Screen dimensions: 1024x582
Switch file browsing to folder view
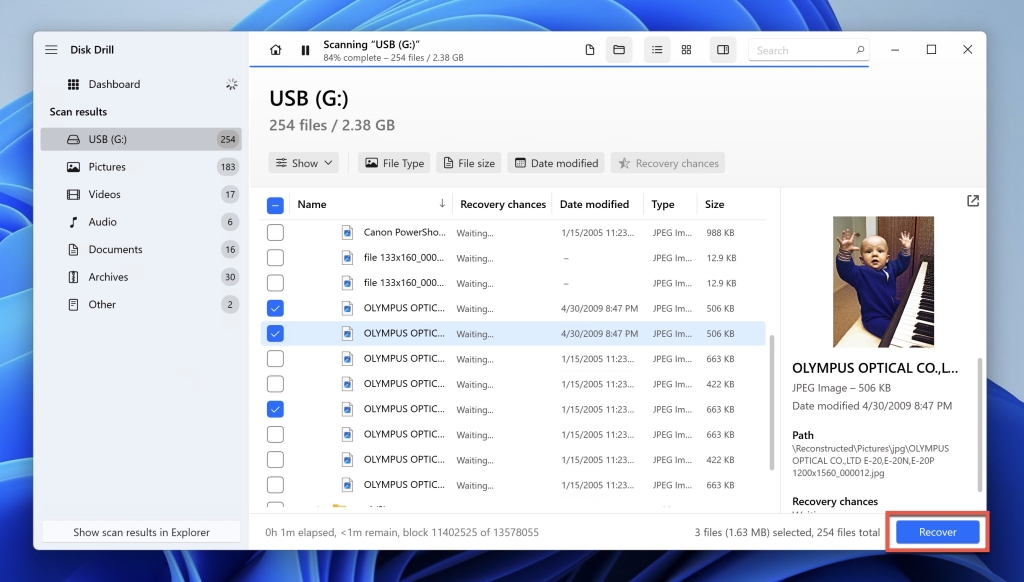618,49
